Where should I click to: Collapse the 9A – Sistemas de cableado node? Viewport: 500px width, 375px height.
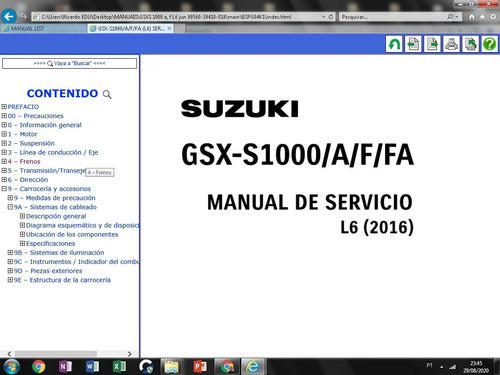pos(10,207)
